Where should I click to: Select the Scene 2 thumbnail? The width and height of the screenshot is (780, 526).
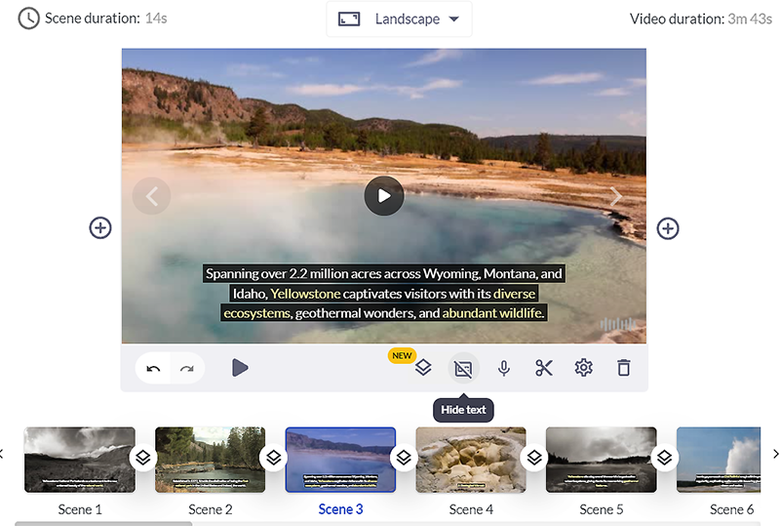click(x=210, y=460)
